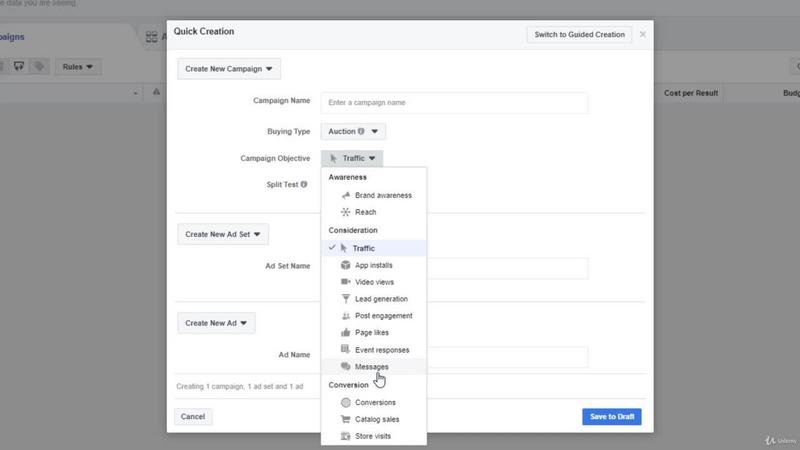Click the Ad Name input field
This screenshot has height=450, width=800.
(507, 357)
